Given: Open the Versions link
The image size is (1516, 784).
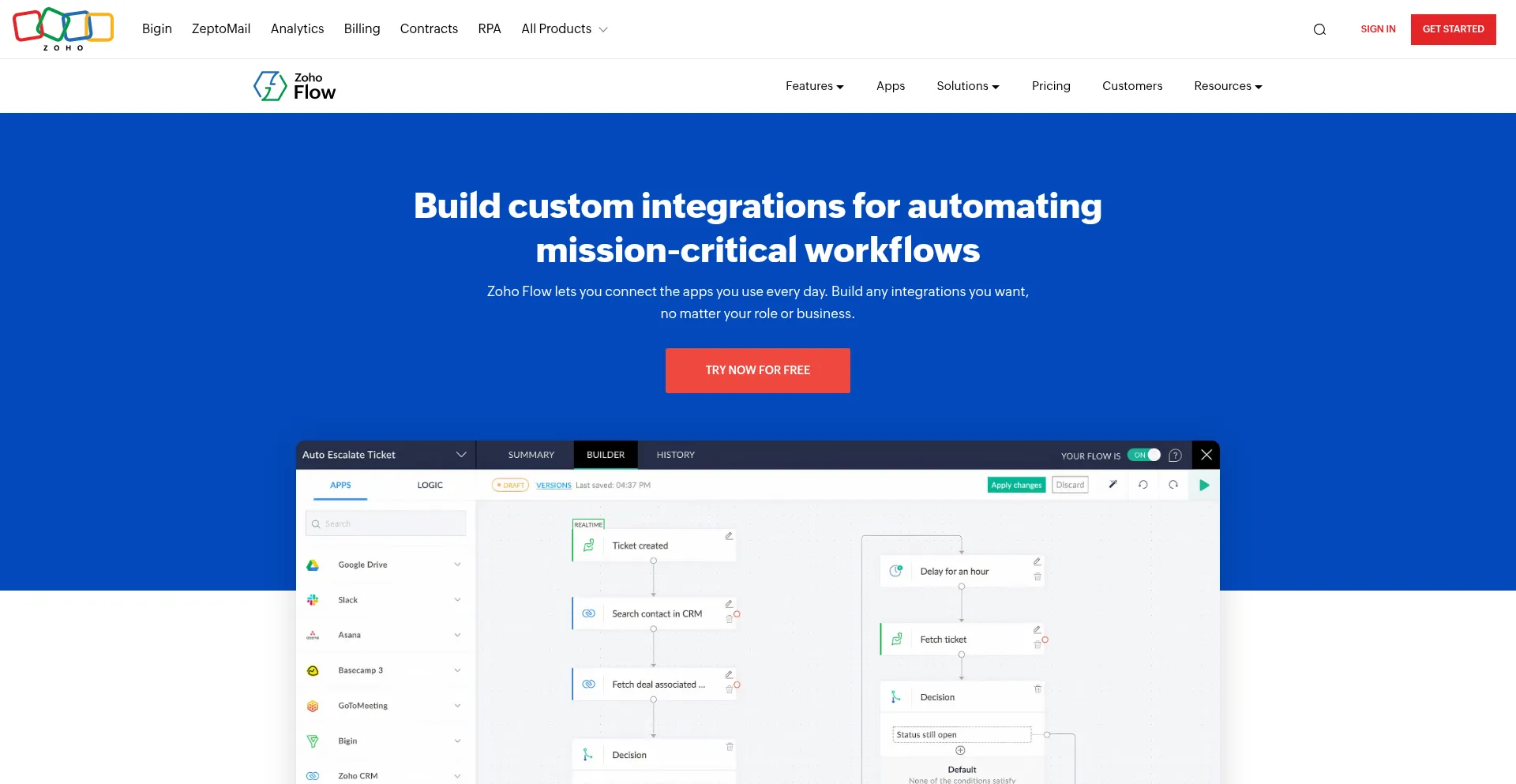Looking at the screenshot, I should click(553, 486).
